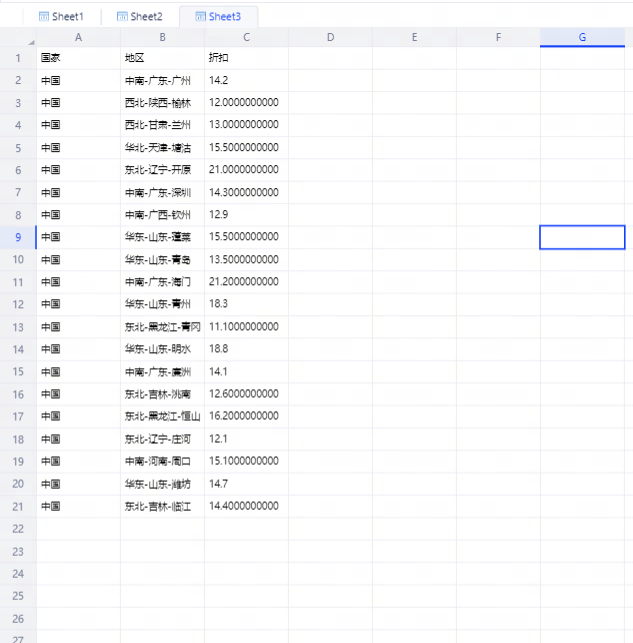Select the cell containing 14.2
This screenshot has width=633, height=643.
point(246,80)
